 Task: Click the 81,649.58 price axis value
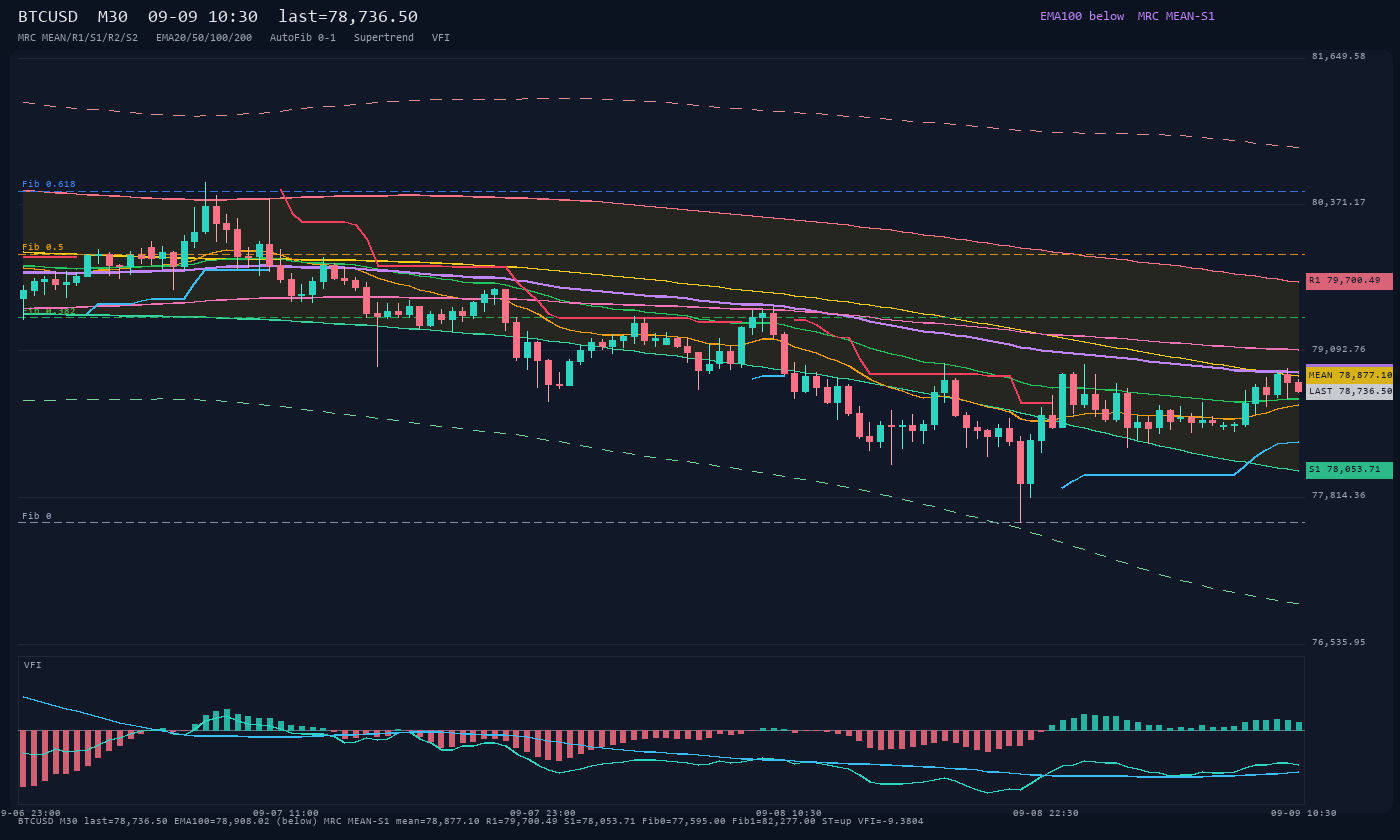(x=1338, y=57)
